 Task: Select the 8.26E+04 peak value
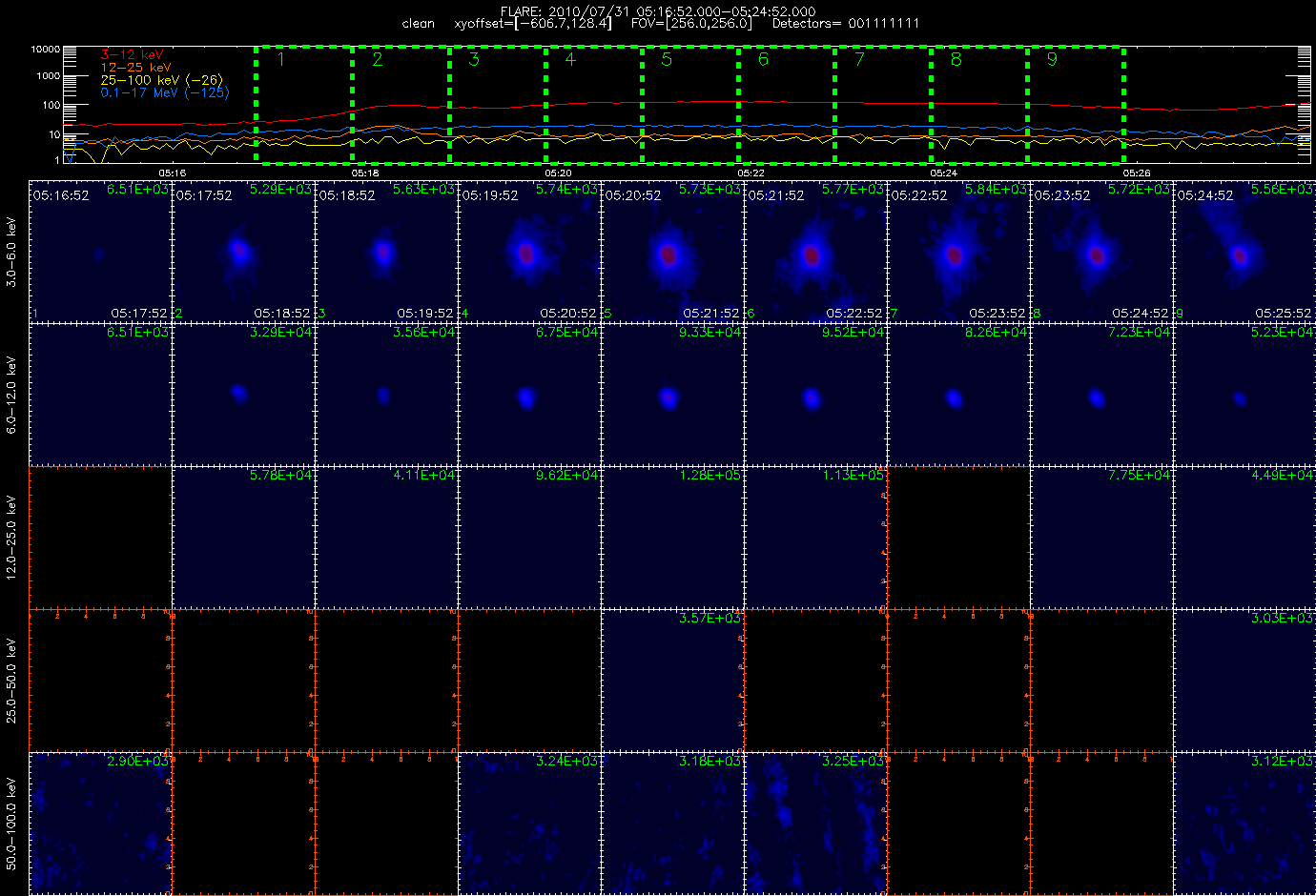click(x=996, y=333)
